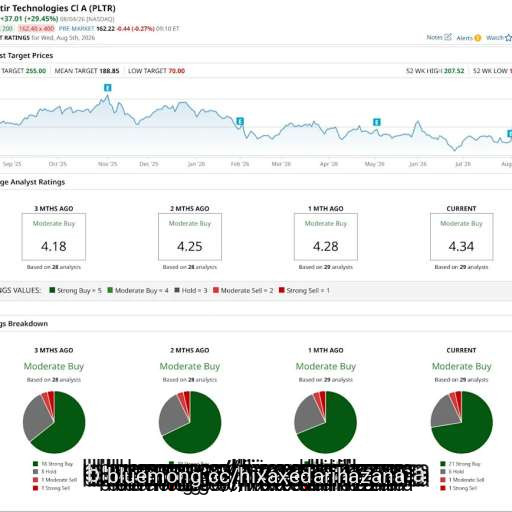Image resolution: width=512 pixels, height=512 pixels.
Task: Click the Moderate Buy = 4 color square
Action: click(x=110, y=290)
